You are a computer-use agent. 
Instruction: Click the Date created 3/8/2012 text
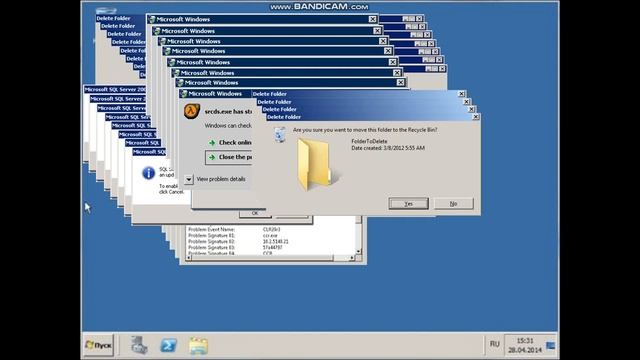tap(388, 148)
